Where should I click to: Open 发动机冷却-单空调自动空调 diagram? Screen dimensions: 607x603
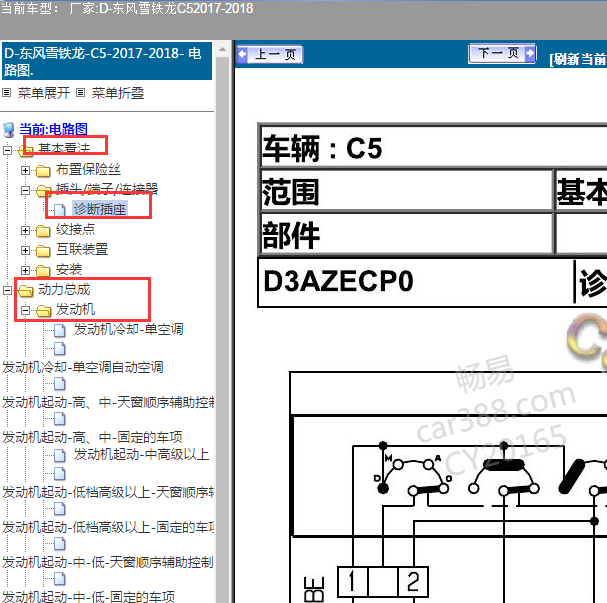[x=82, y=367]
